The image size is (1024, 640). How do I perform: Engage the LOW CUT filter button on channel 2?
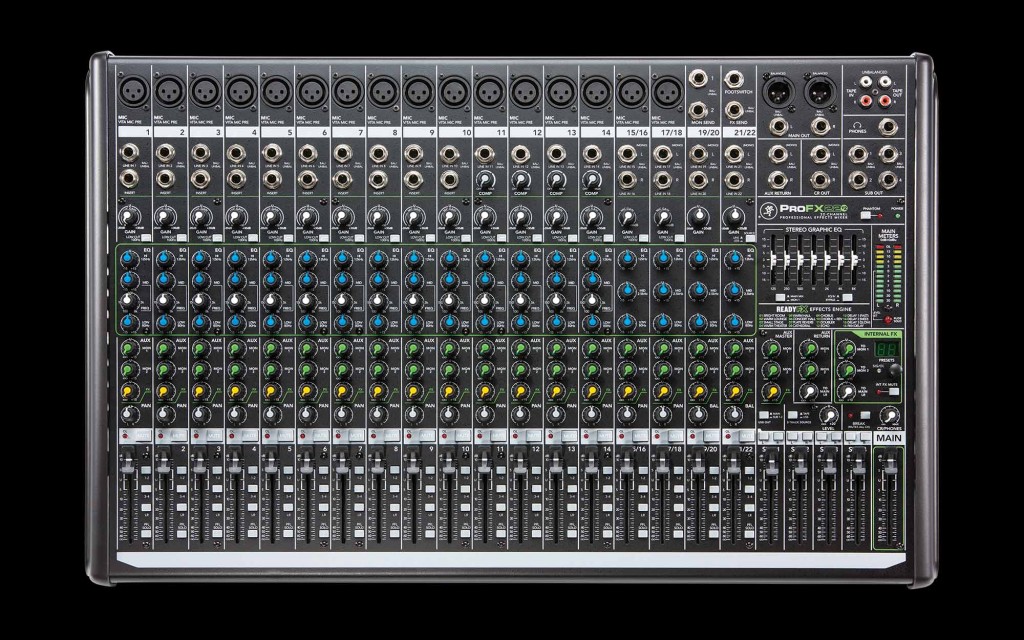[180, 236]
